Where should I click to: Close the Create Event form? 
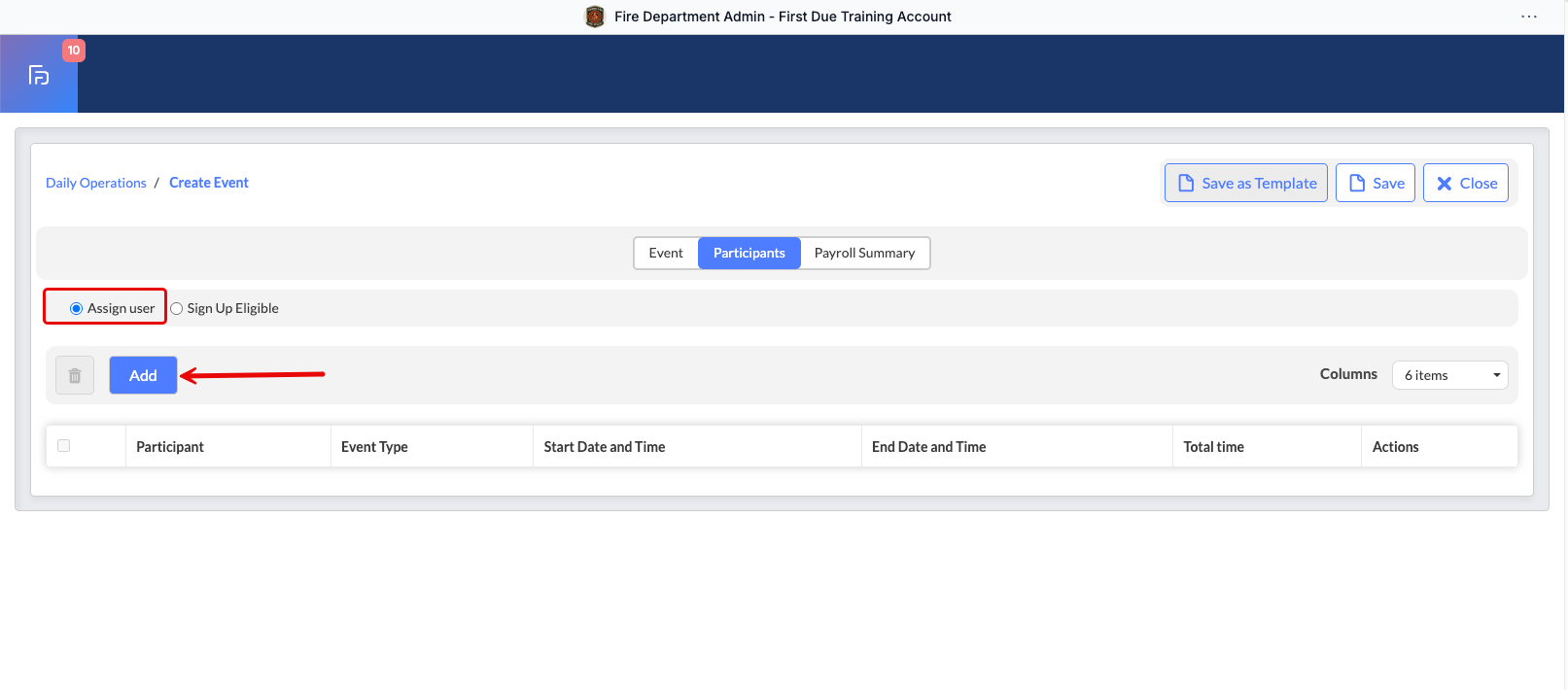pos(1466,183)
